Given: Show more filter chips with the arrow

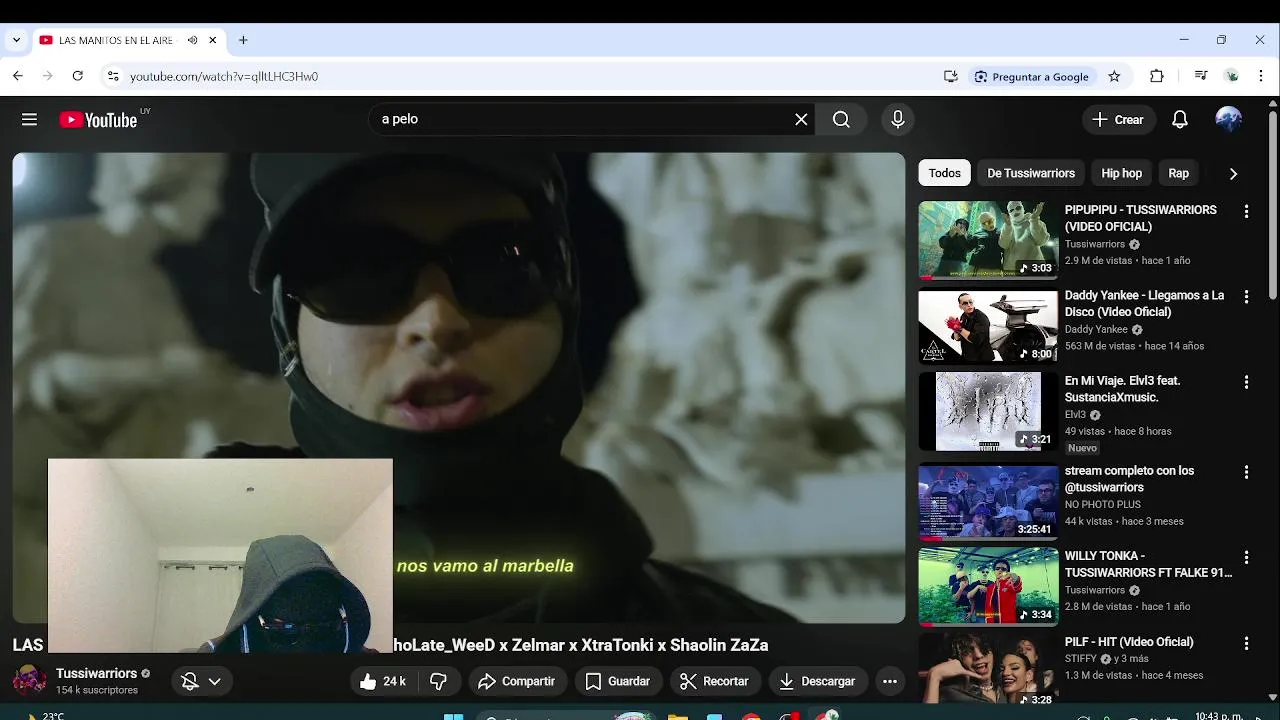Looking at the screenshot, I should [1233, 173].
